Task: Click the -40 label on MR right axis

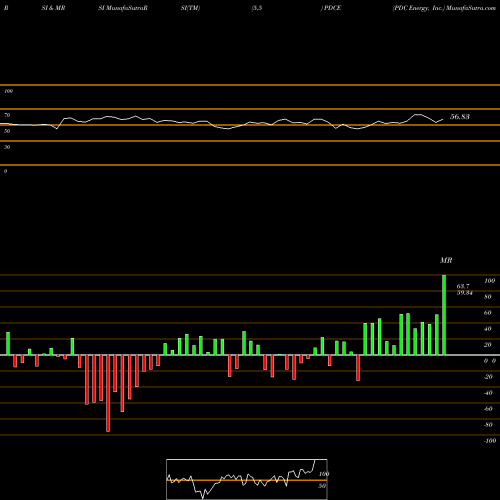Action: click(488, 393)
